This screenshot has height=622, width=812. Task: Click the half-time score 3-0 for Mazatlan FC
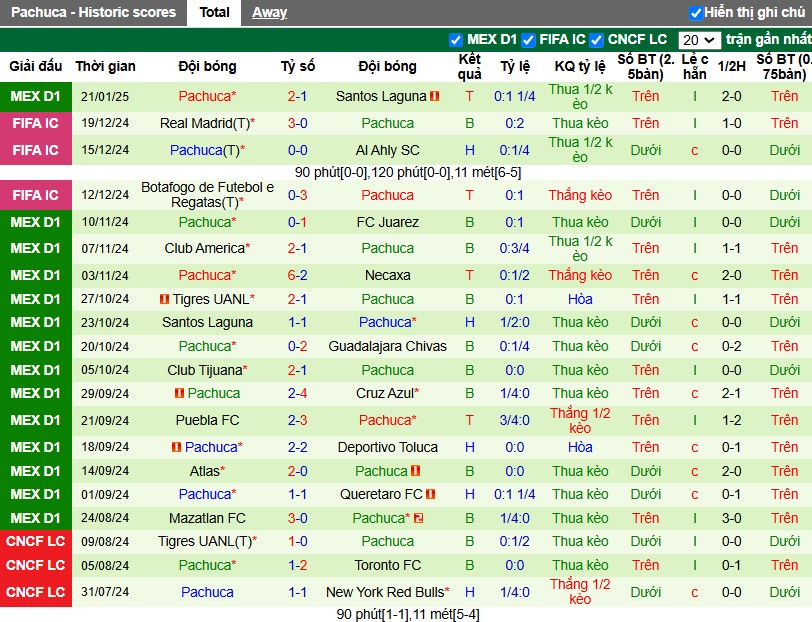coord(731,518)
